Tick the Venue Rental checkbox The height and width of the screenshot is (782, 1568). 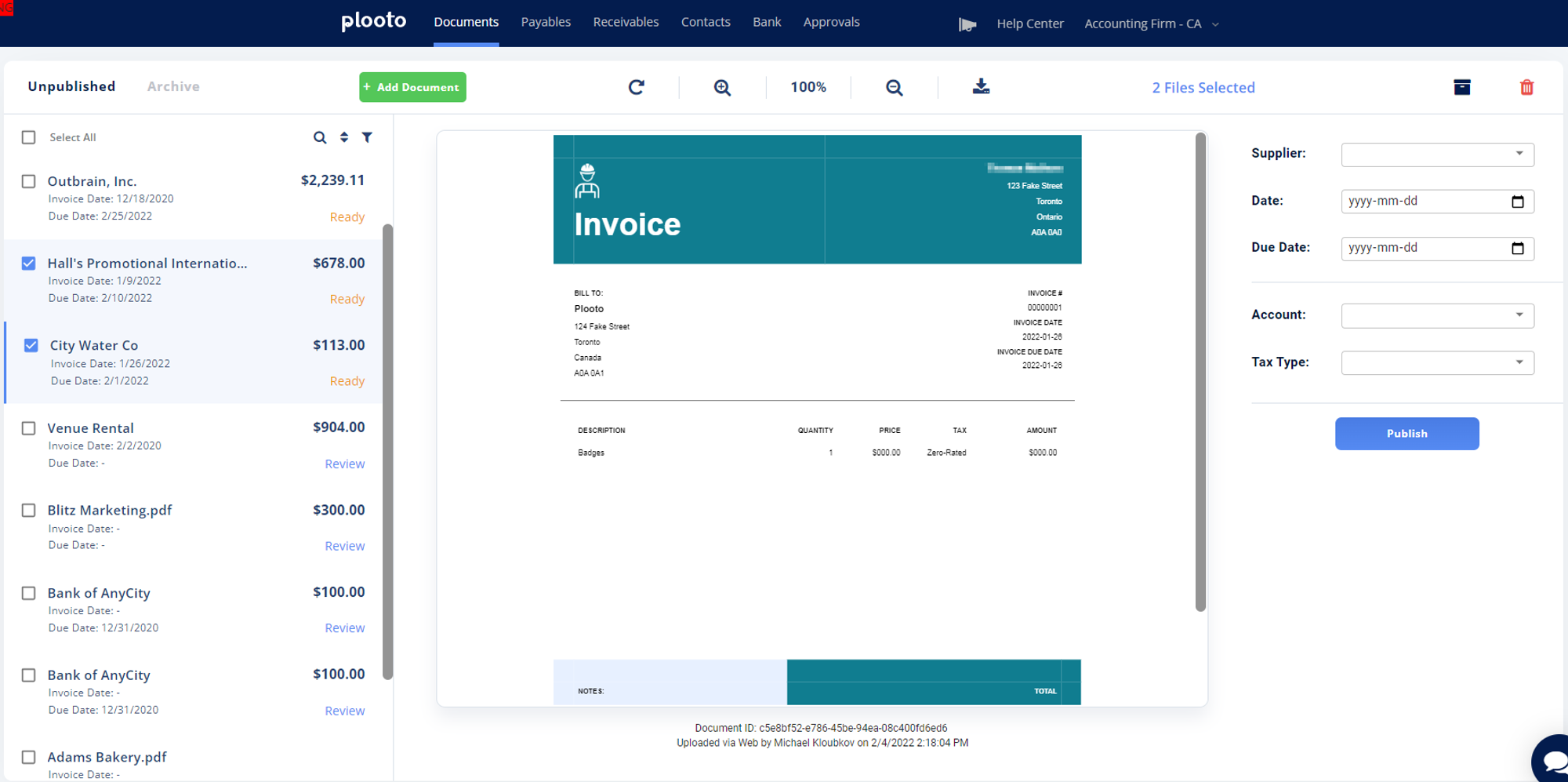[29, 428]
